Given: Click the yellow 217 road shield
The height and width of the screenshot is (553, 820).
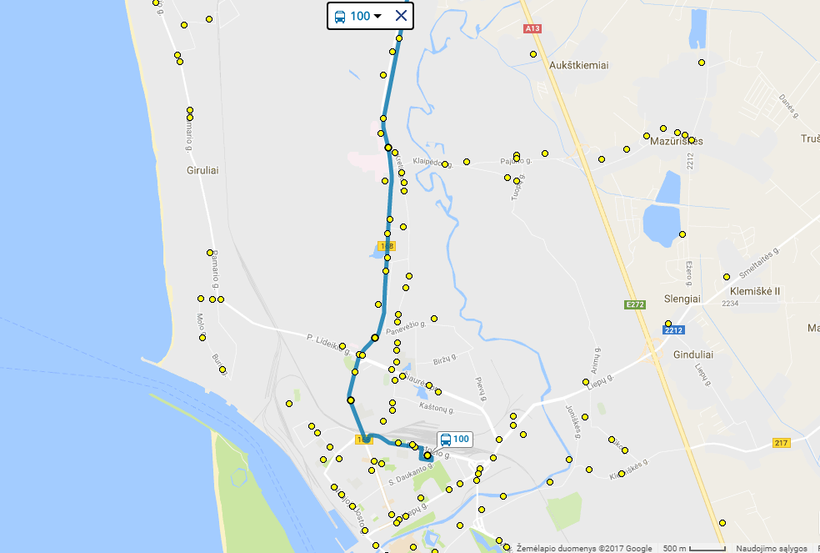Looking at the screenshot, I should pos(781,443).
